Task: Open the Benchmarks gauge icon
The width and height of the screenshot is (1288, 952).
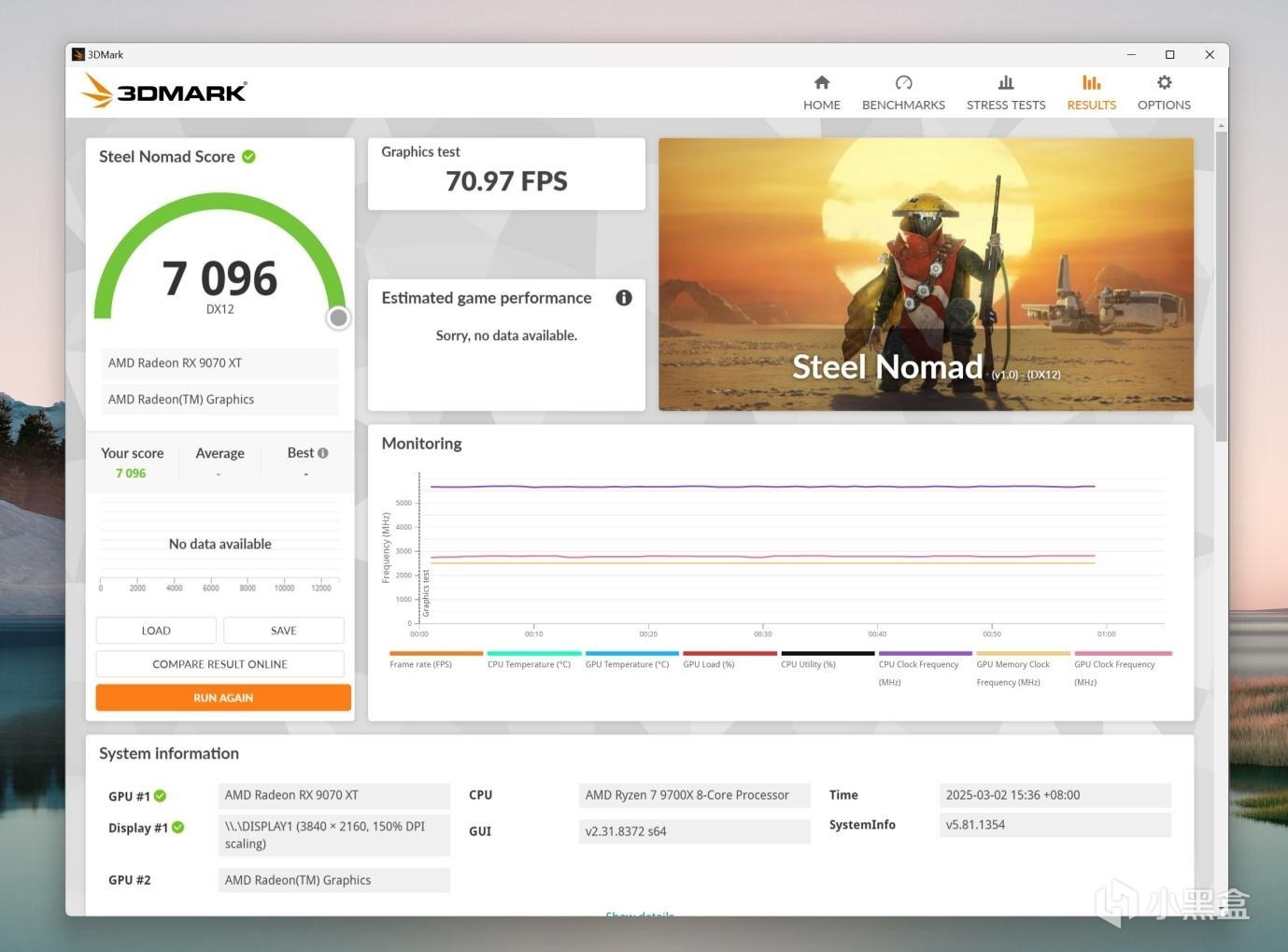Action: click(x=903, y=82)
